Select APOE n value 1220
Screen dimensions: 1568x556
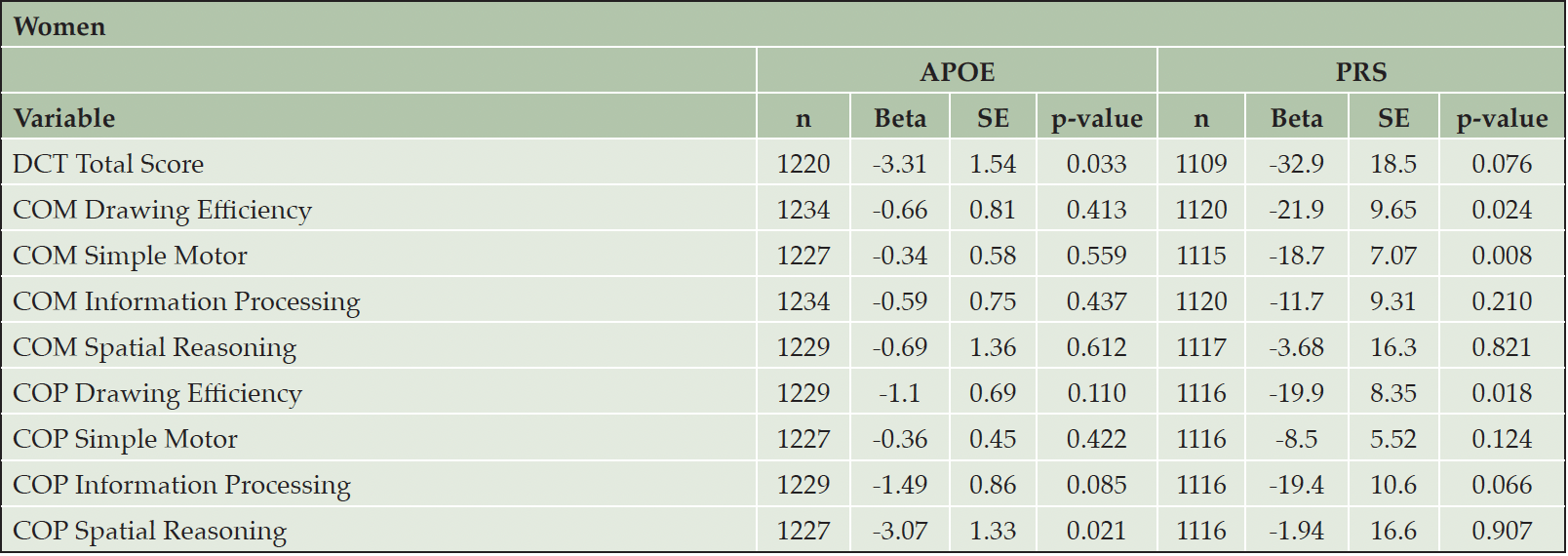tap(803, 164)
